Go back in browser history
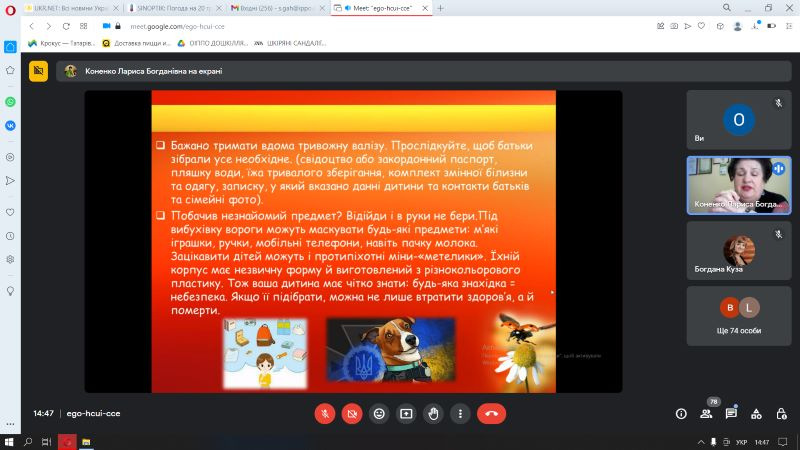 32,26
